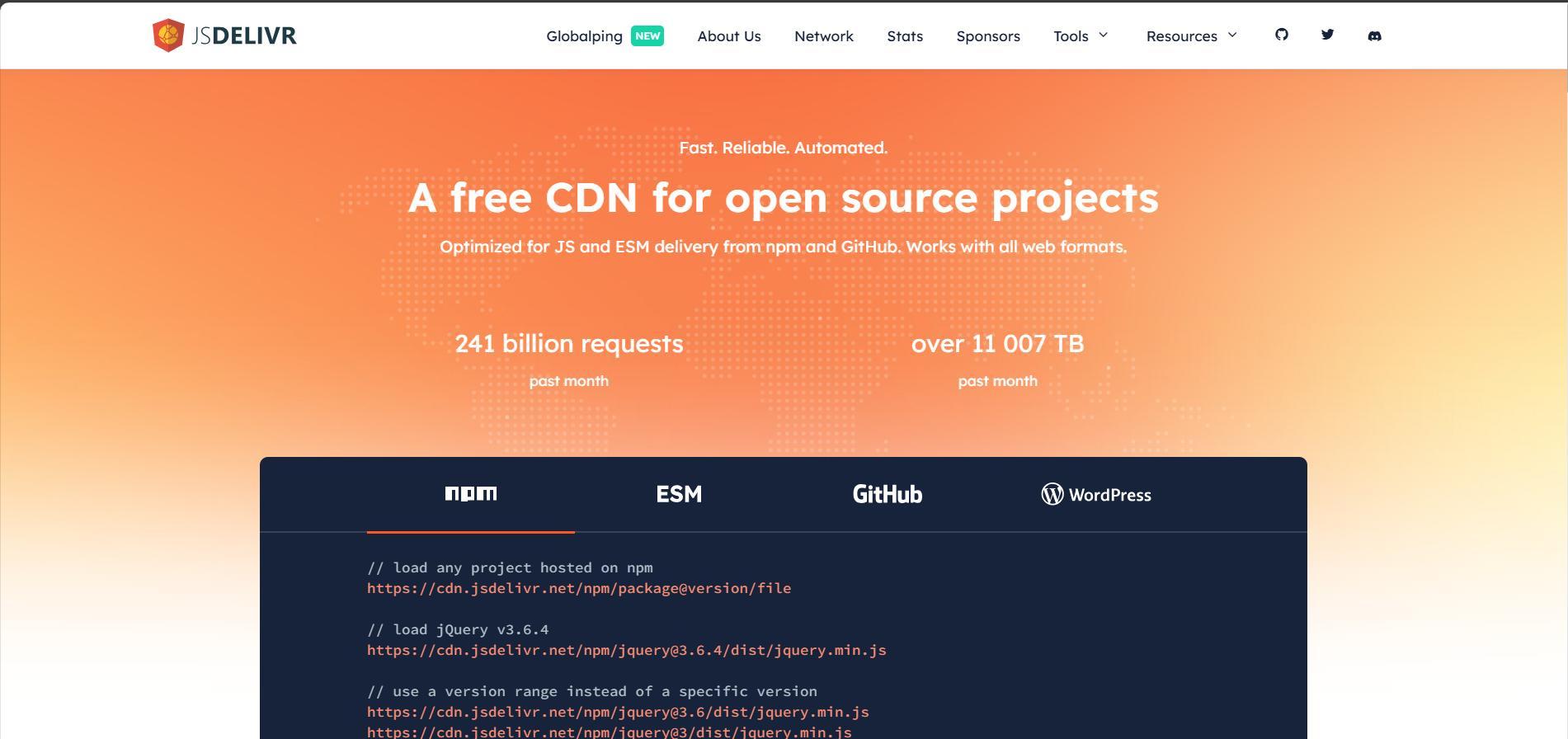Image resolution: width=1568 pixels, height=739 pixels.
Task: Click the jquery@3.6.4 min.js URL
Action: 627,650
